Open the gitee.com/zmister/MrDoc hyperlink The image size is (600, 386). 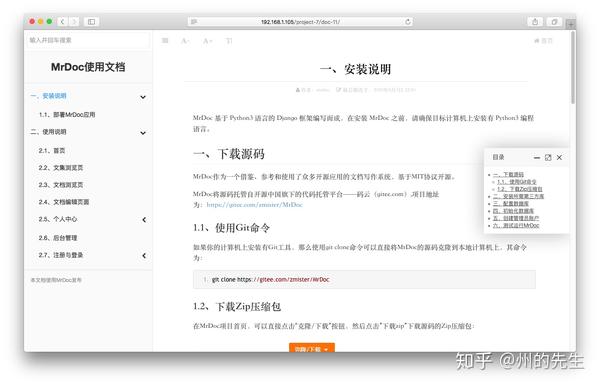pyautogui.click(x=254, y=205)
